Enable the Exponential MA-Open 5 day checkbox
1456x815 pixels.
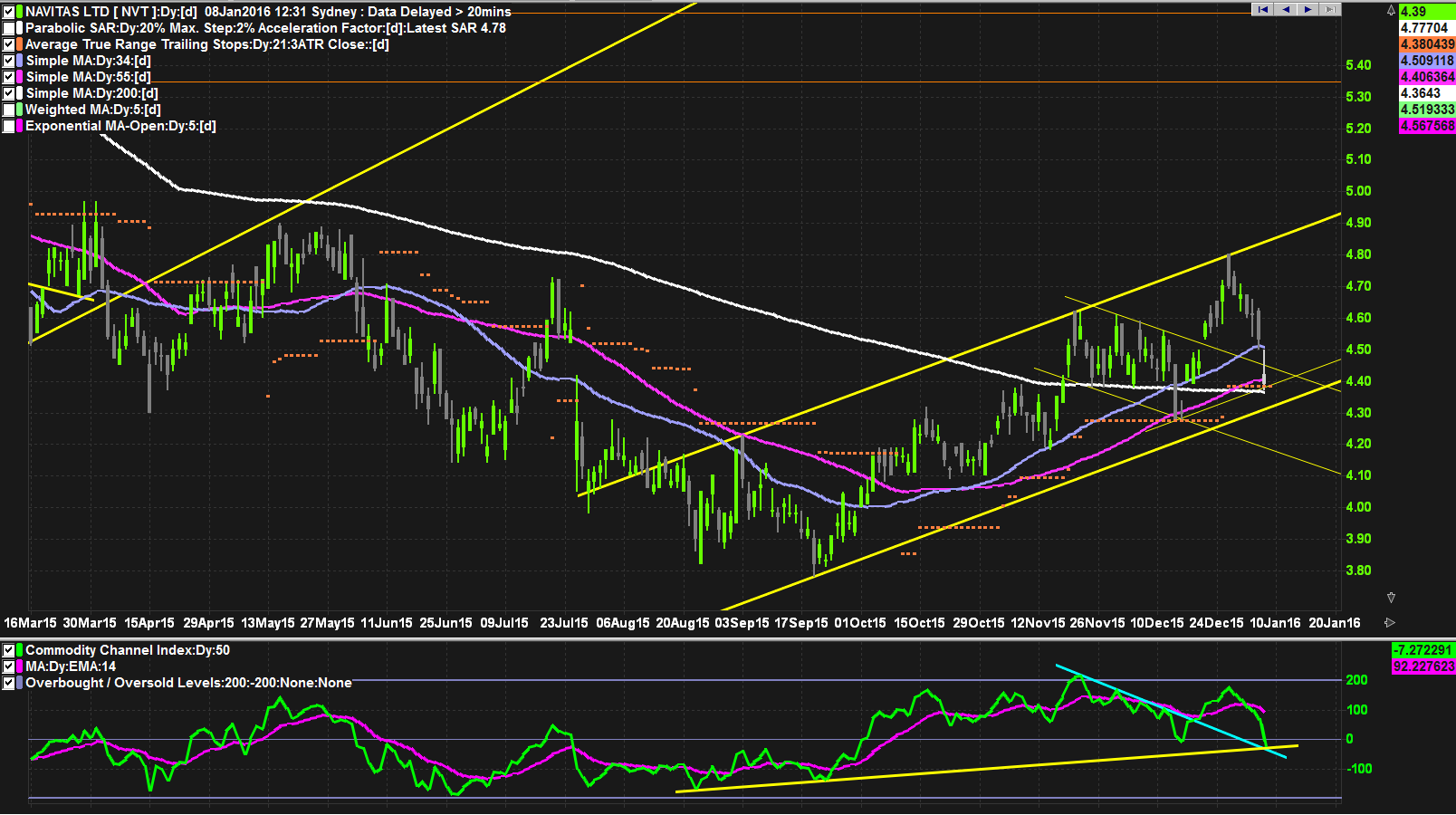[8, 126]
